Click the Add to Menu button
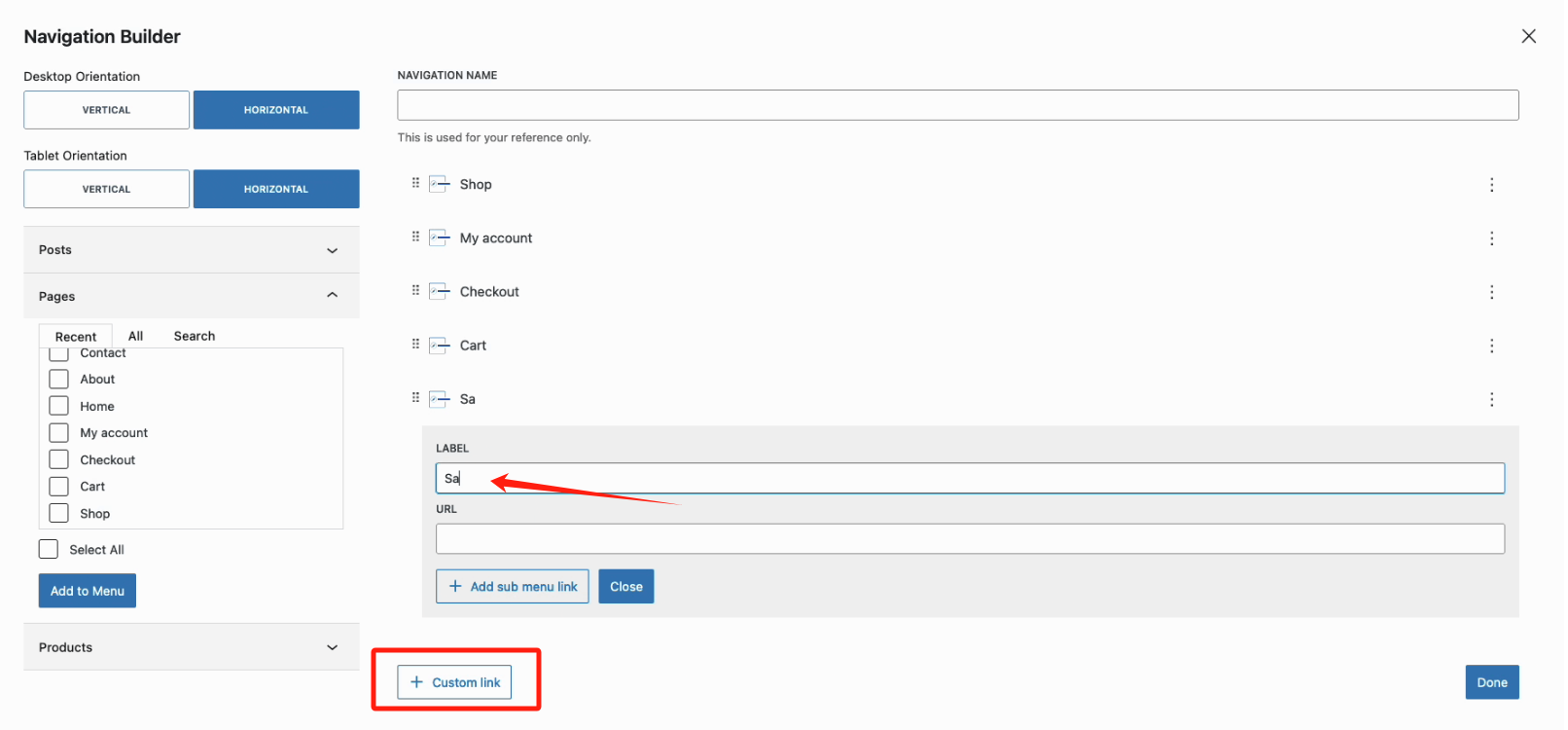The width and height of the screenshot is (1568, 730). [x=88, y=591]
